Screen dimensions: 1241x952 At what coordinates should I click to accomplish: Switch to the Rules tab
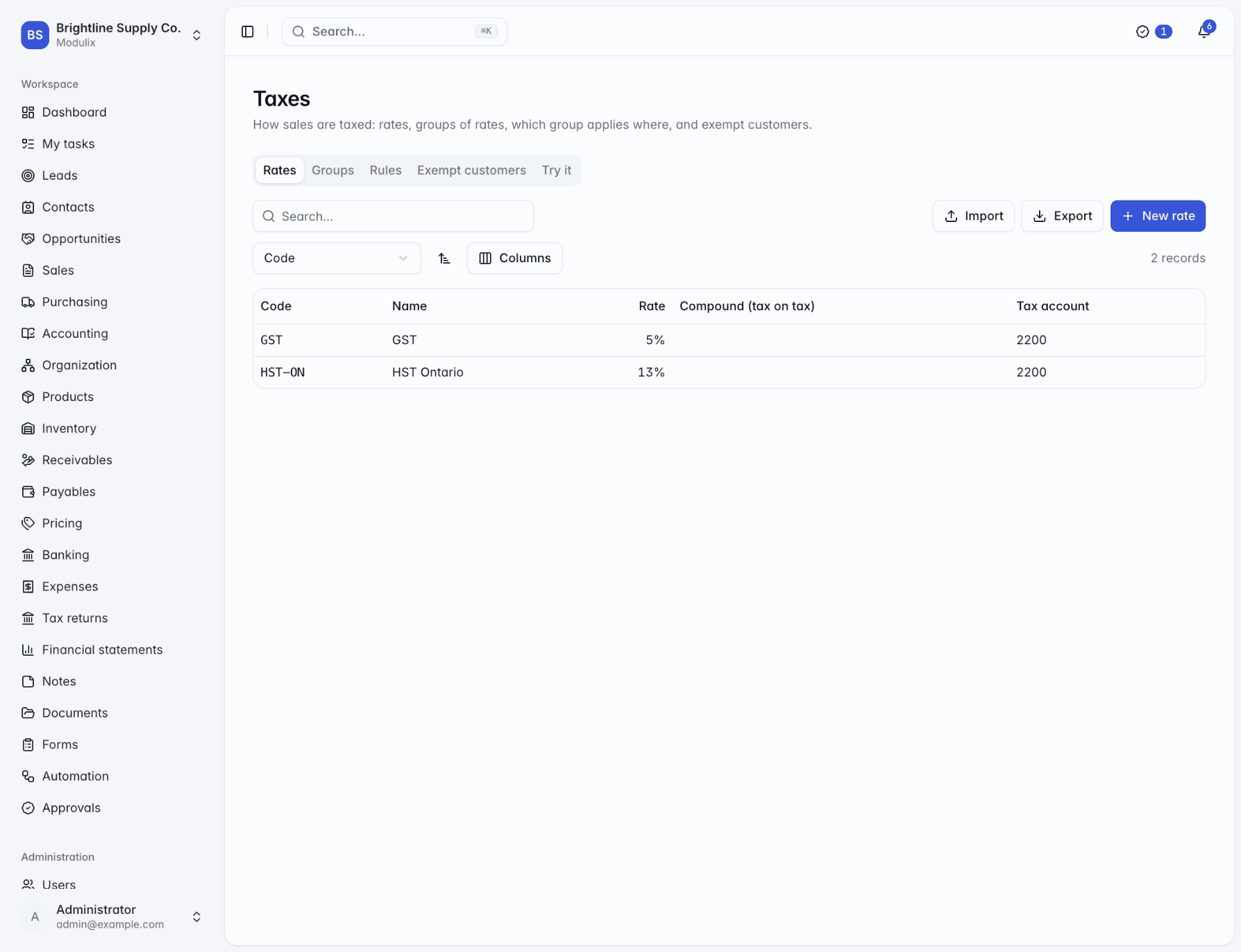tap(385, 170)
